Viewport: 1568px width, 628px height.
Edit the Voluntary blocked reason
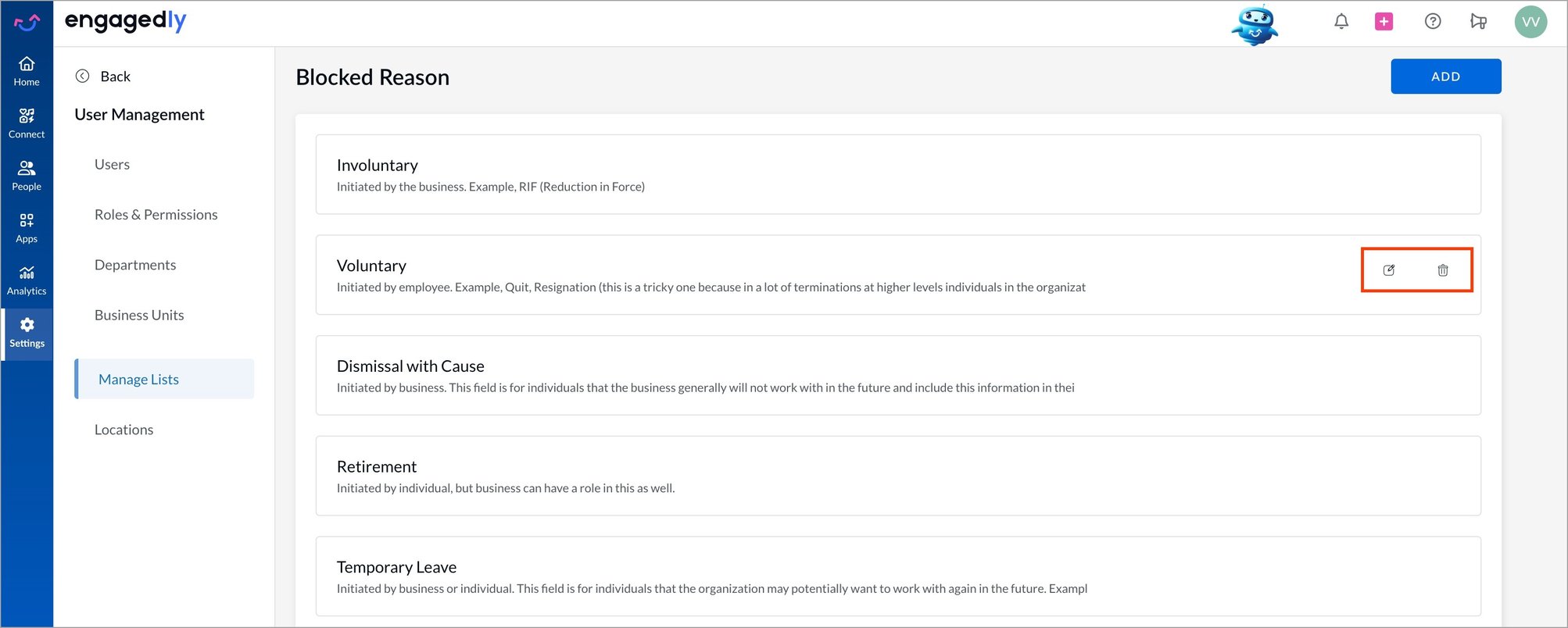point(1389,270)
